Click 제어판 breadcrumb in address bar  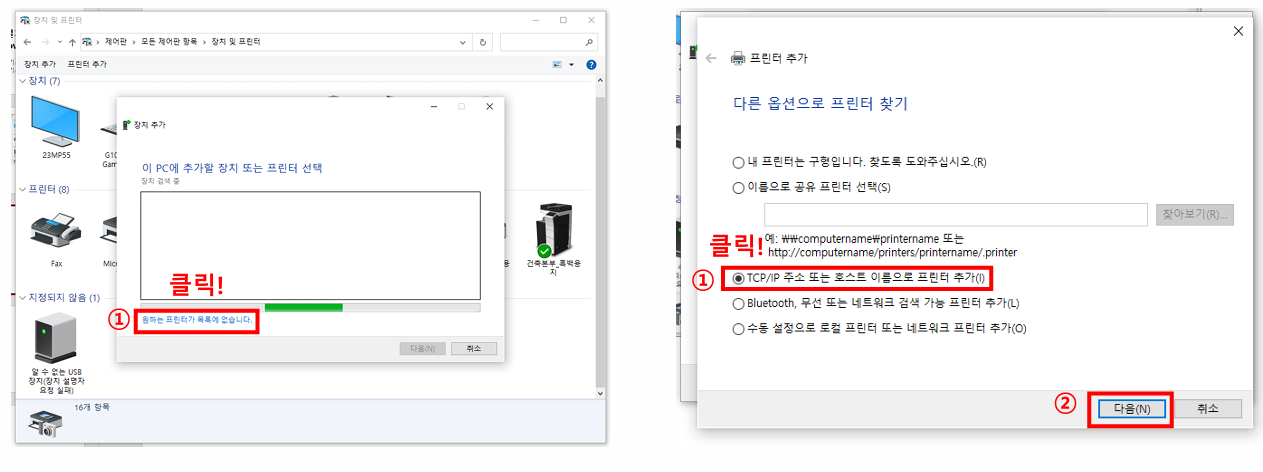pyautogui.click(x=115, y=42)
